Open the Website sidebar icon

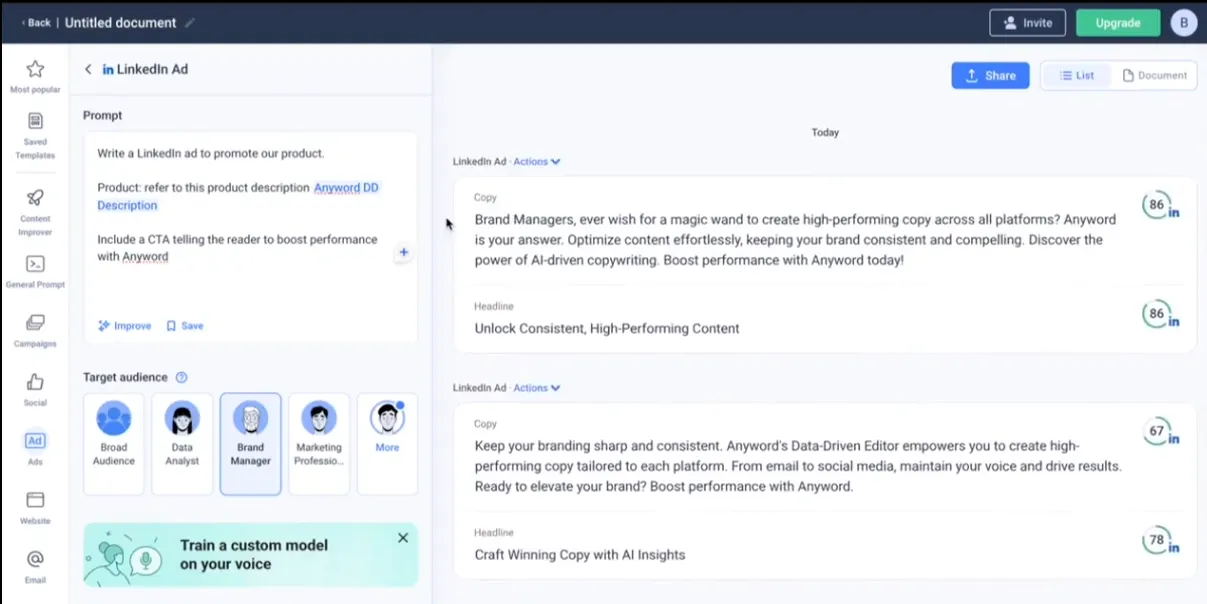35,499
